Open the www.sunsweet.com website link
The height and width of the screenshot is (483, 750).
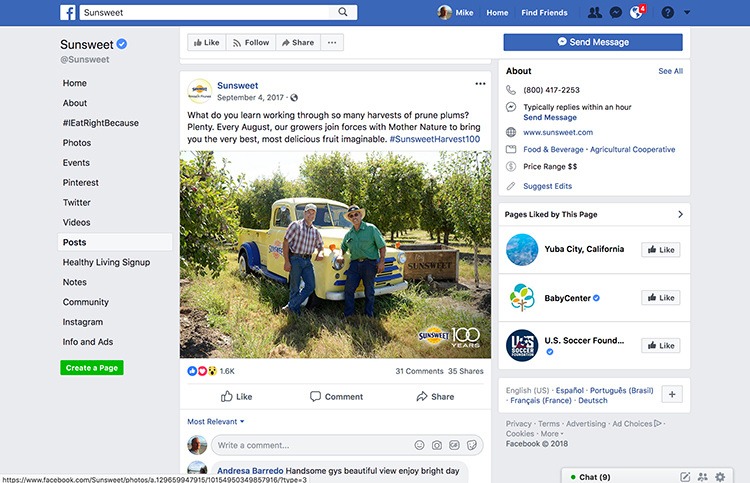coord(558,132)
